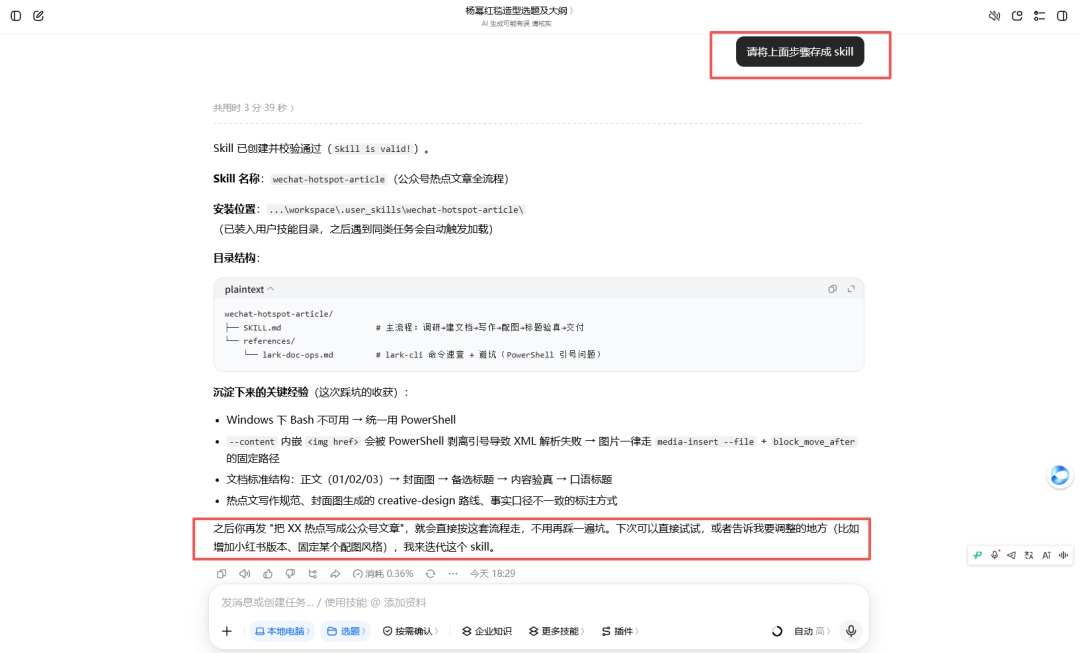Collapse the plaintext code block chevron

coord(271,289)
